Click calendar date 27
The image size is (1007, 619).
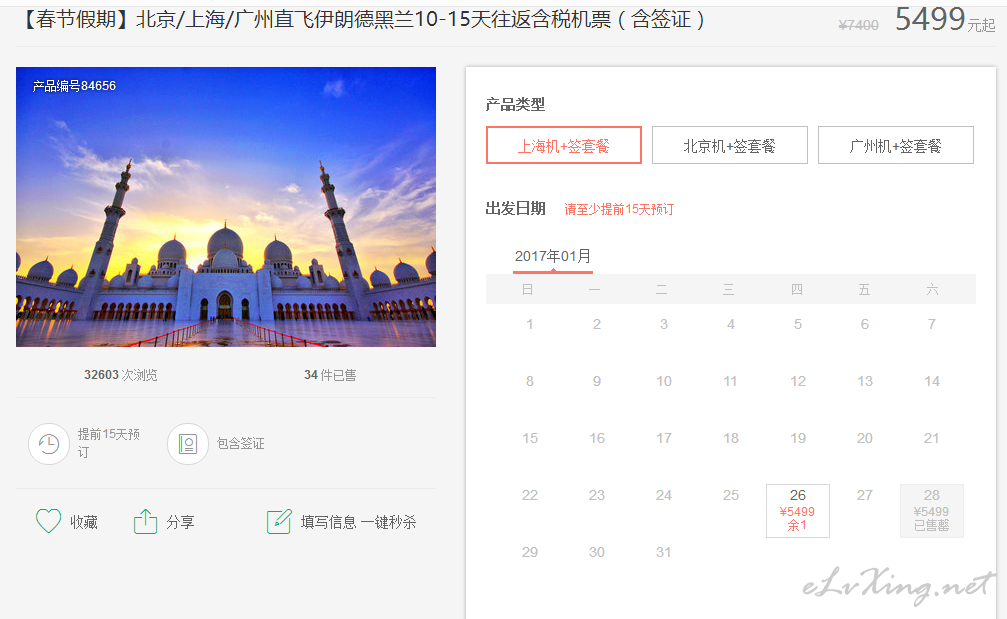[864, 495]
